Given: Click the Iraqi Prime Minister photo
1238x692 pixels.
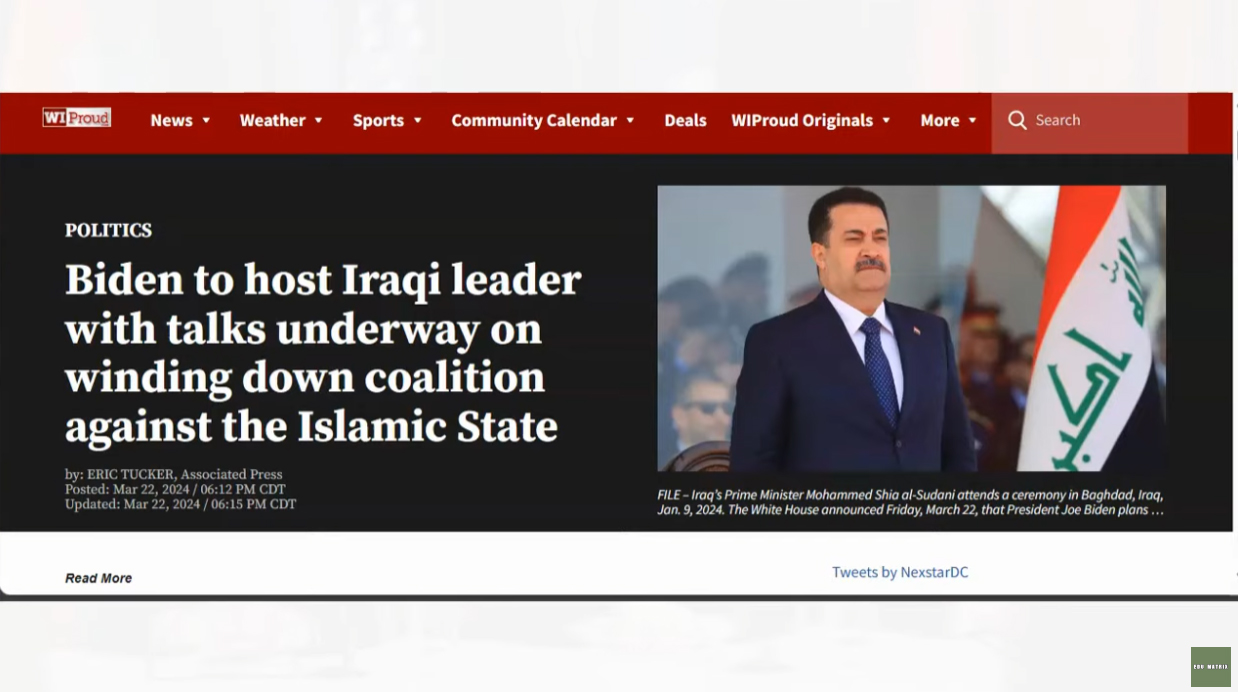Looking at the screenshot, I should 911,328.
